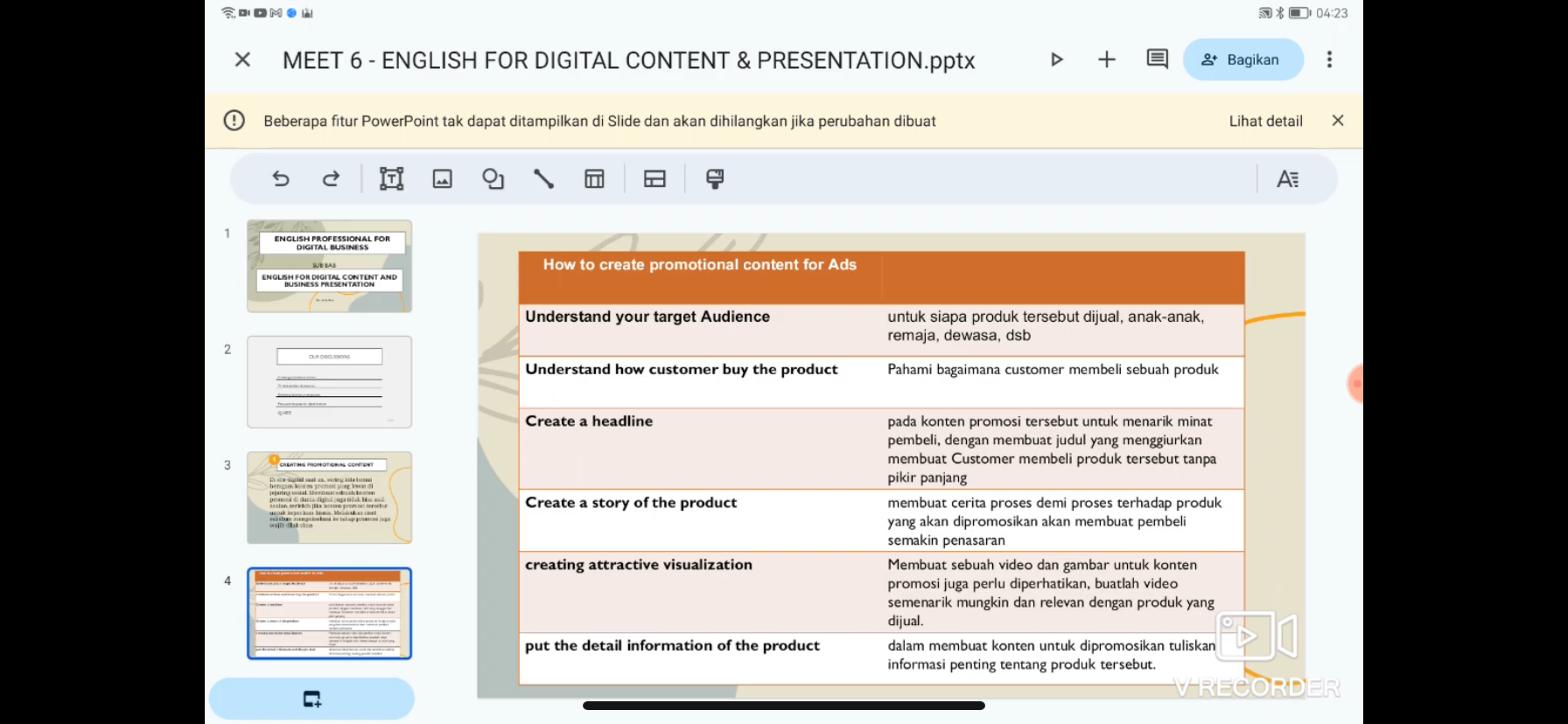Select the cell 'Create a story of the product'
The width and height of the screenshot is (1568, 724).
700,520
